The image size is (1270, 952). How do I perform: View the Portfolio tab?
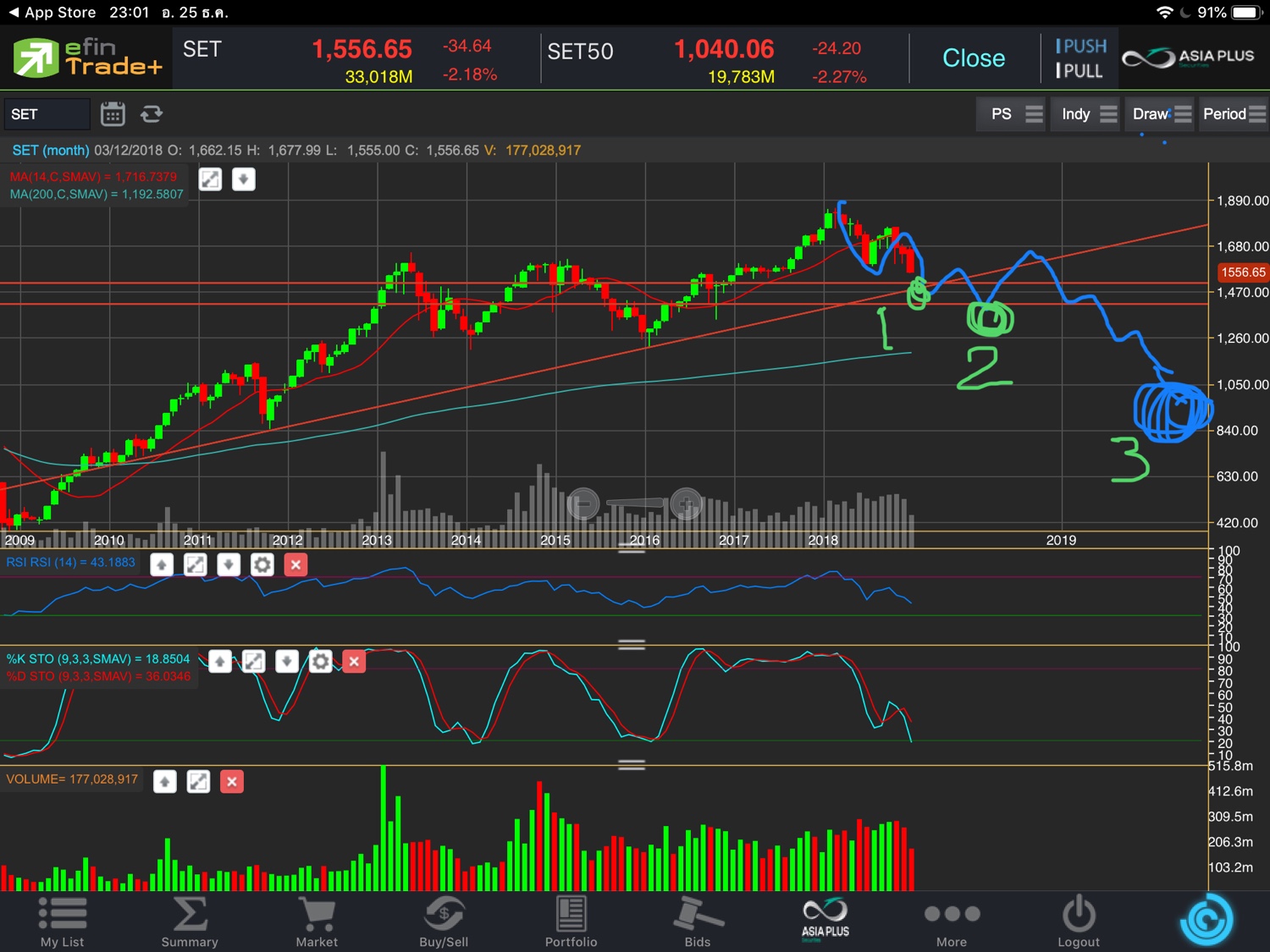pos(571,922)
